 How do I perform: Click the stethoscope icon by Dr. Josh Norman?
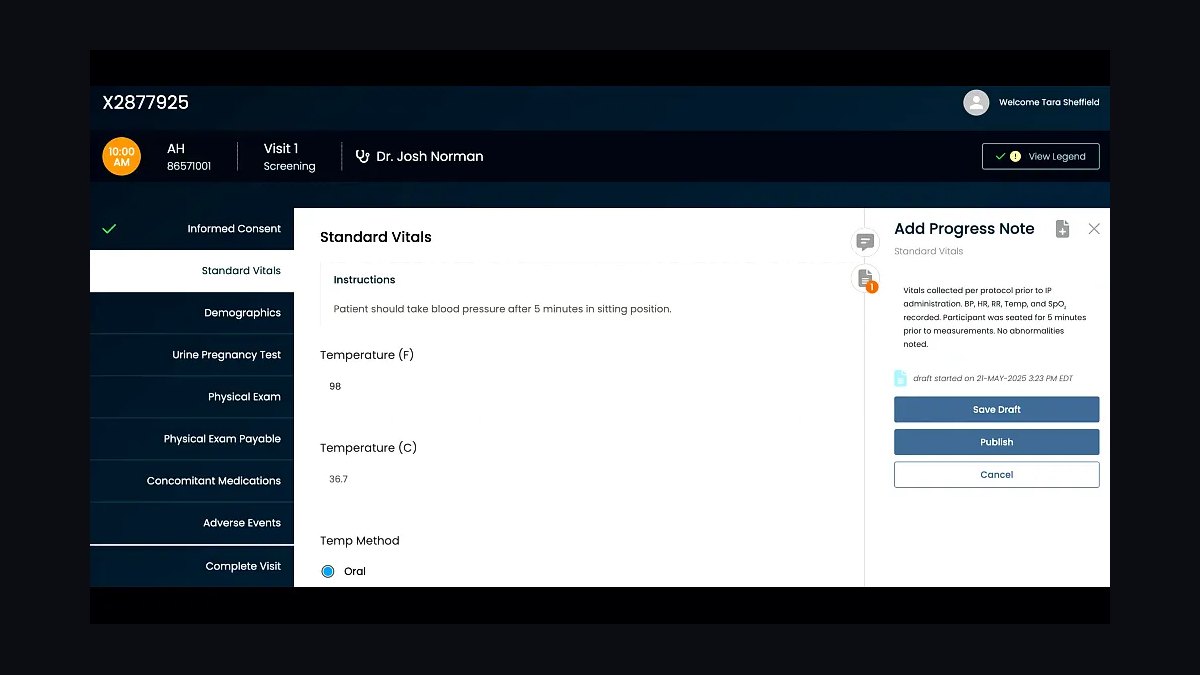[362, 156]
